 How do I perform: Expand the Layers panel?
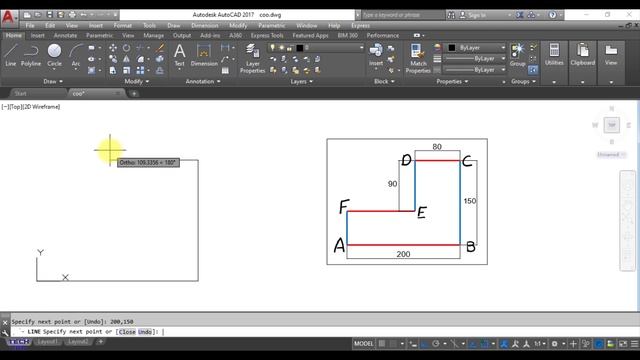coord(302,81)
